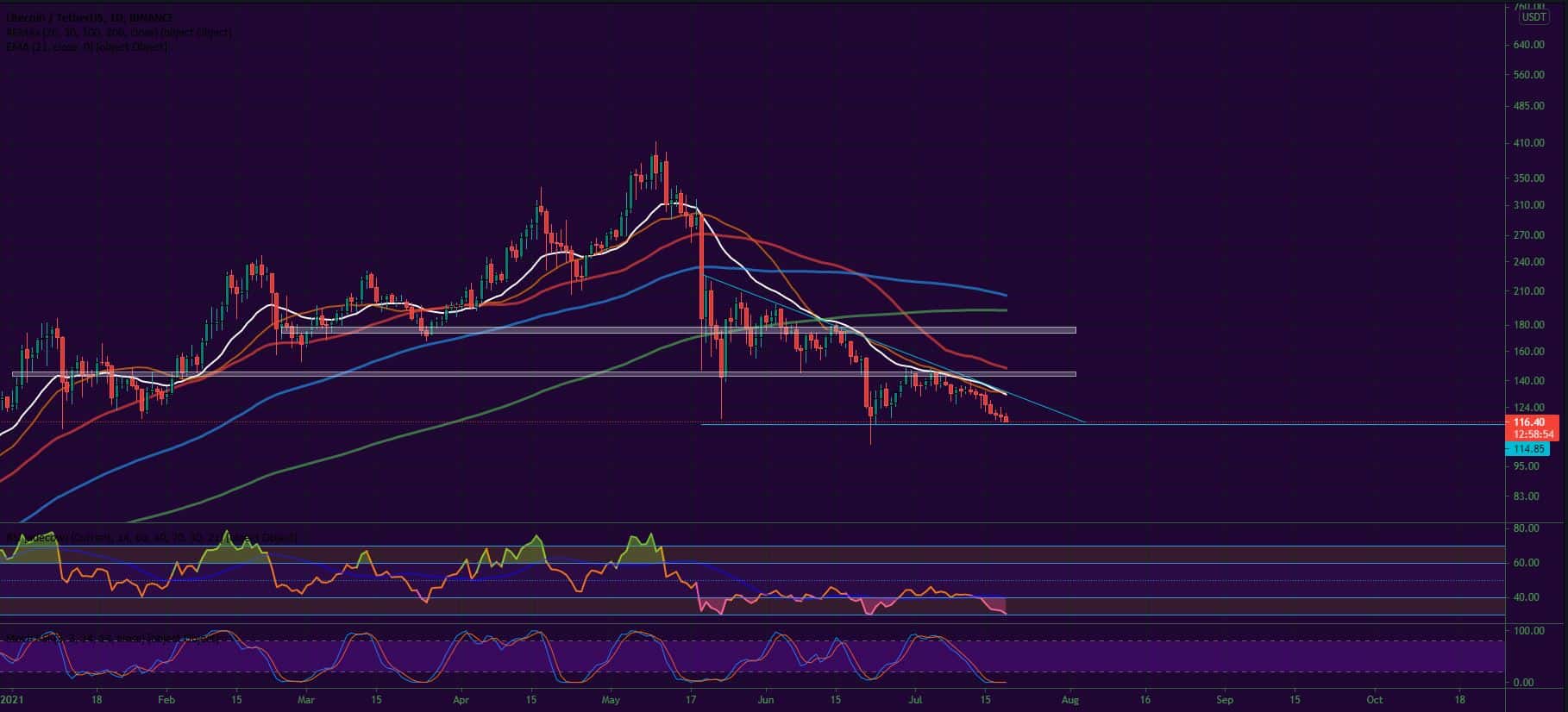This screenshot has width=1568, height=712.
Task: Click the 160.00 price axis label
Action: coord(1527,352)
